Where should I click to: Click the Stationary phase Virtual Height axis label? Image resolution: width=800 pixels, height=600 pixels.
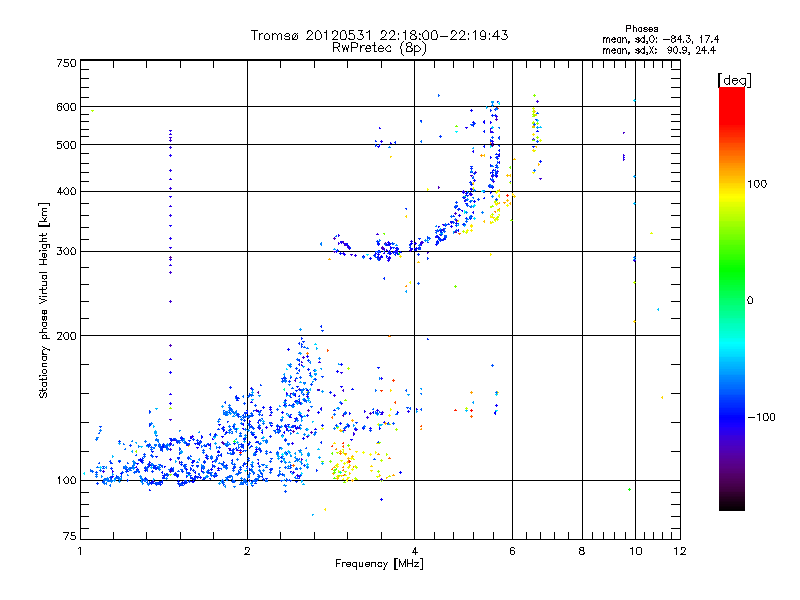point(43,300)
